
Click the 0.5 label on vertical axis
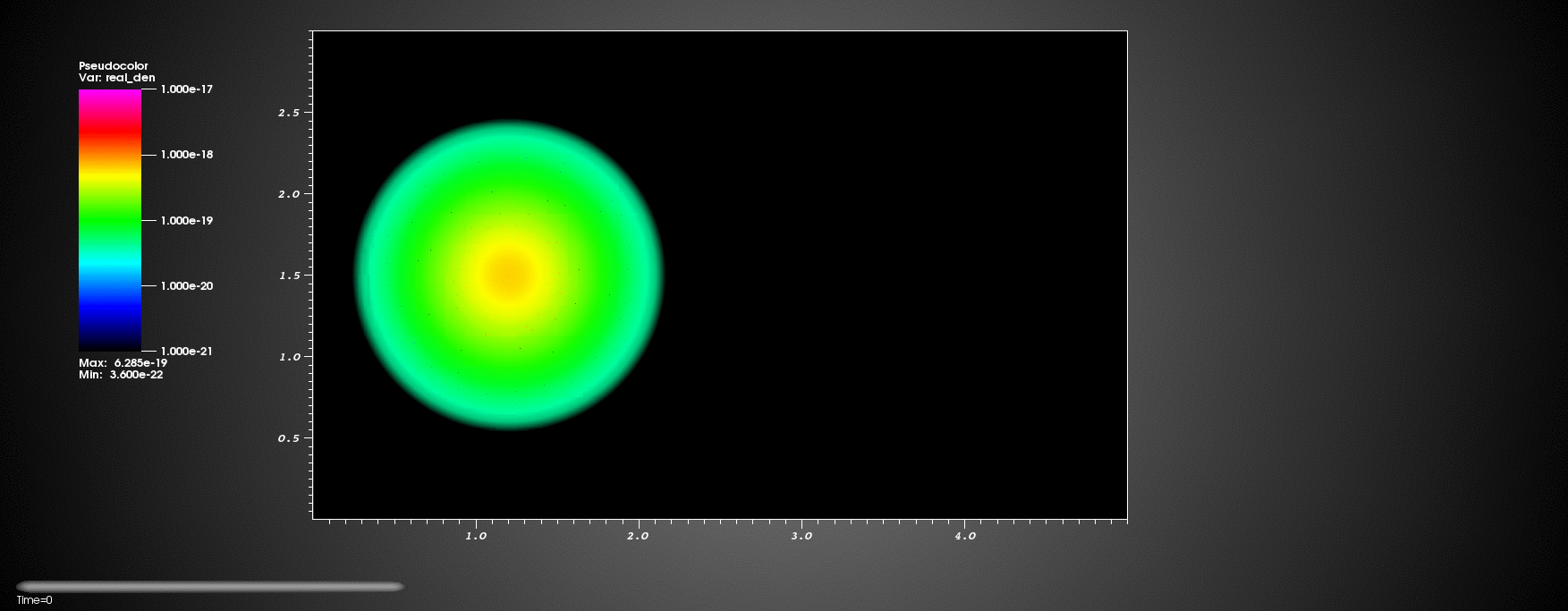tap(289, 438)
